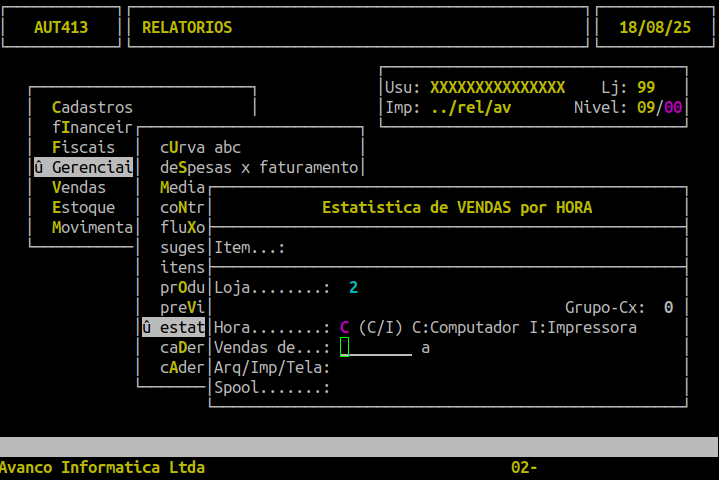Choose the highlighted estat submenu item

coord(173,327)
